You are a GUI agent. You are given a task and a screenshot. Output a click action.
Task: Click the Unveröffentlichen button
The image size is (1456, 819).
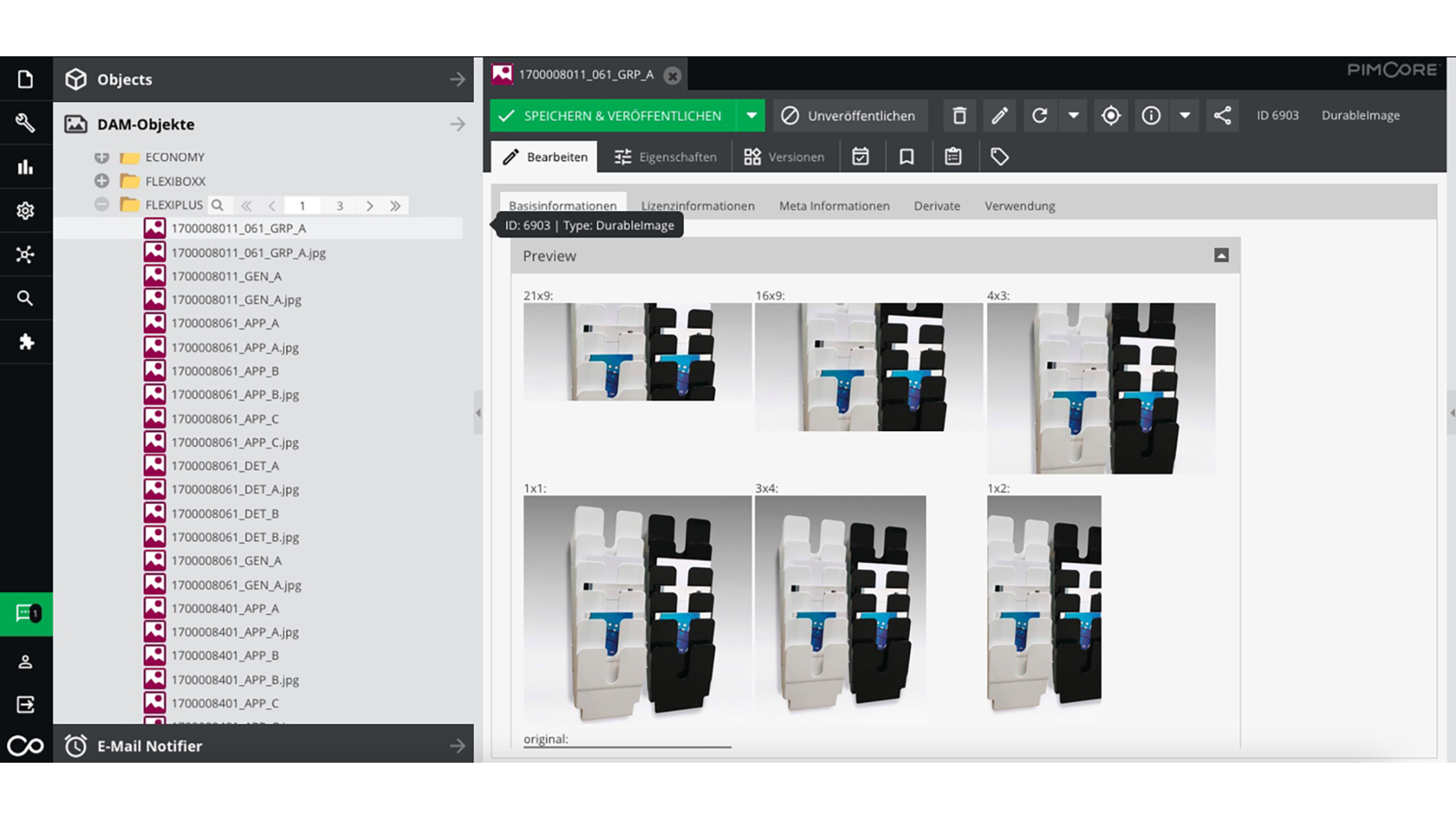point(849,115)
